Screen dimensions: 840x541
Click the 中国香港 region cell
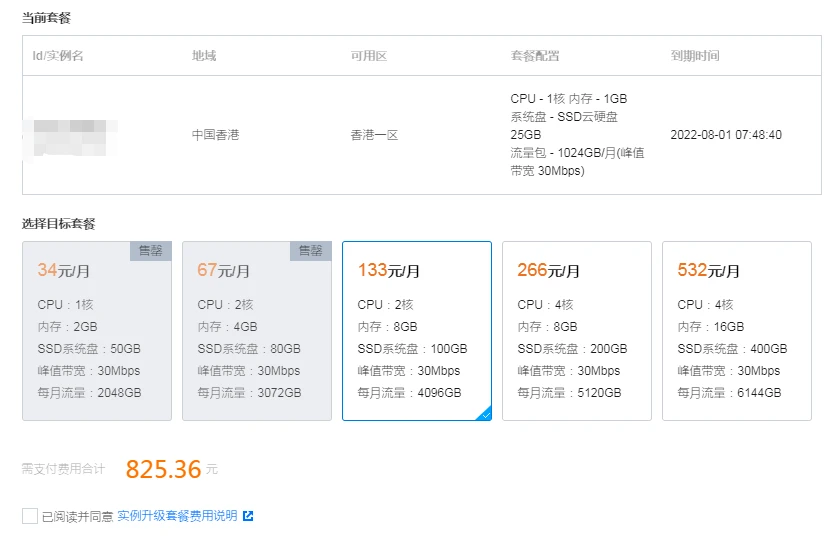click(216, 135)
